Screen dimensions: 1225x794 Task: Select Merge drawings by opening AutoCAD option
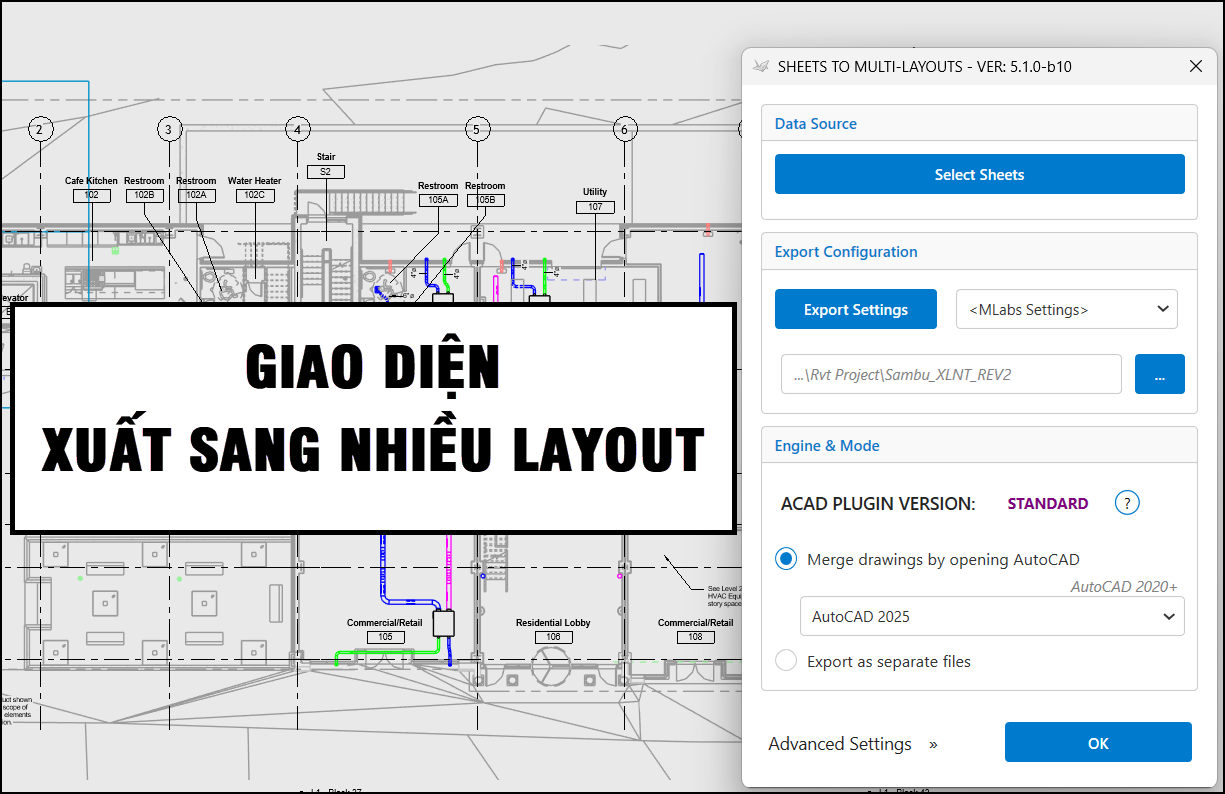coord(785,558)
